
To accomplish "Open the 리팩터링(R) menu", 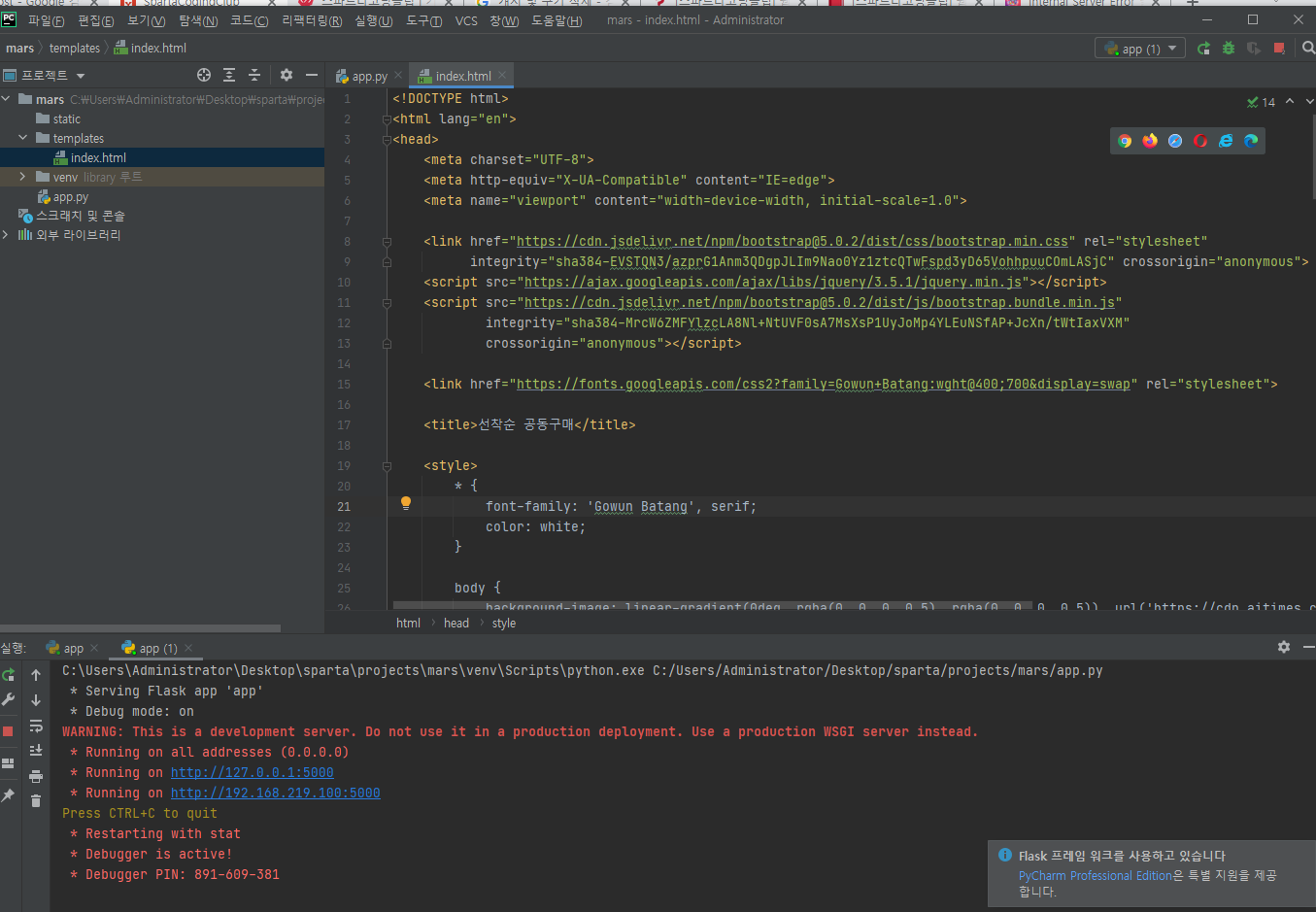I will [x=312, y=20].
